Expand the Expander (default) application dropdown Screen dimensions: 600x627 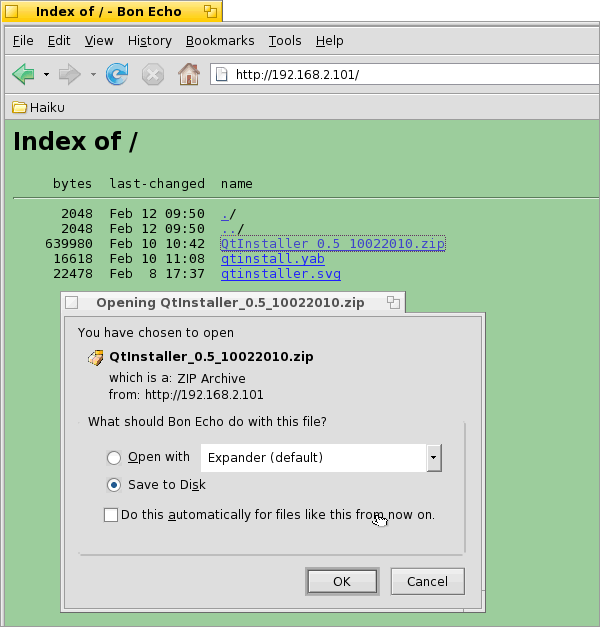click(433, 458)
